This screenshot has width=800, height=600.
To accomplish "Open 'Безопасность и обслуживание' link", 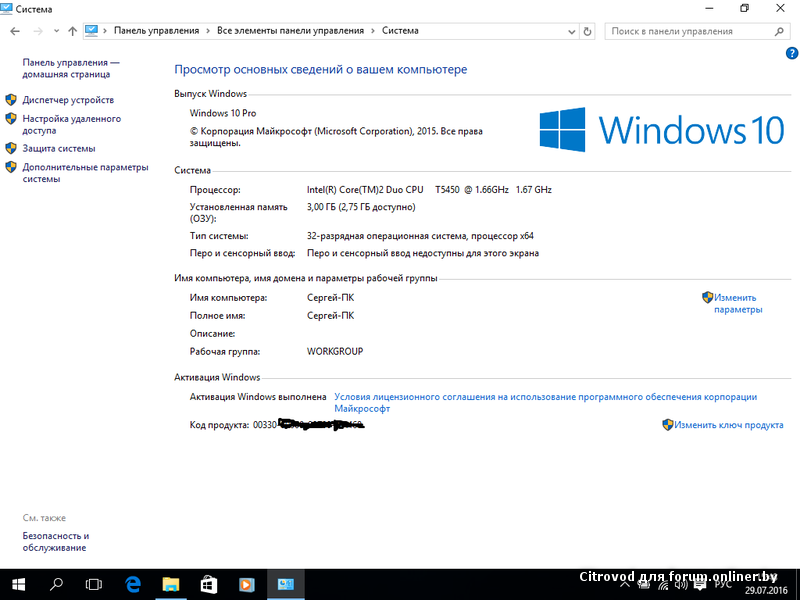I will pos(56,542).
